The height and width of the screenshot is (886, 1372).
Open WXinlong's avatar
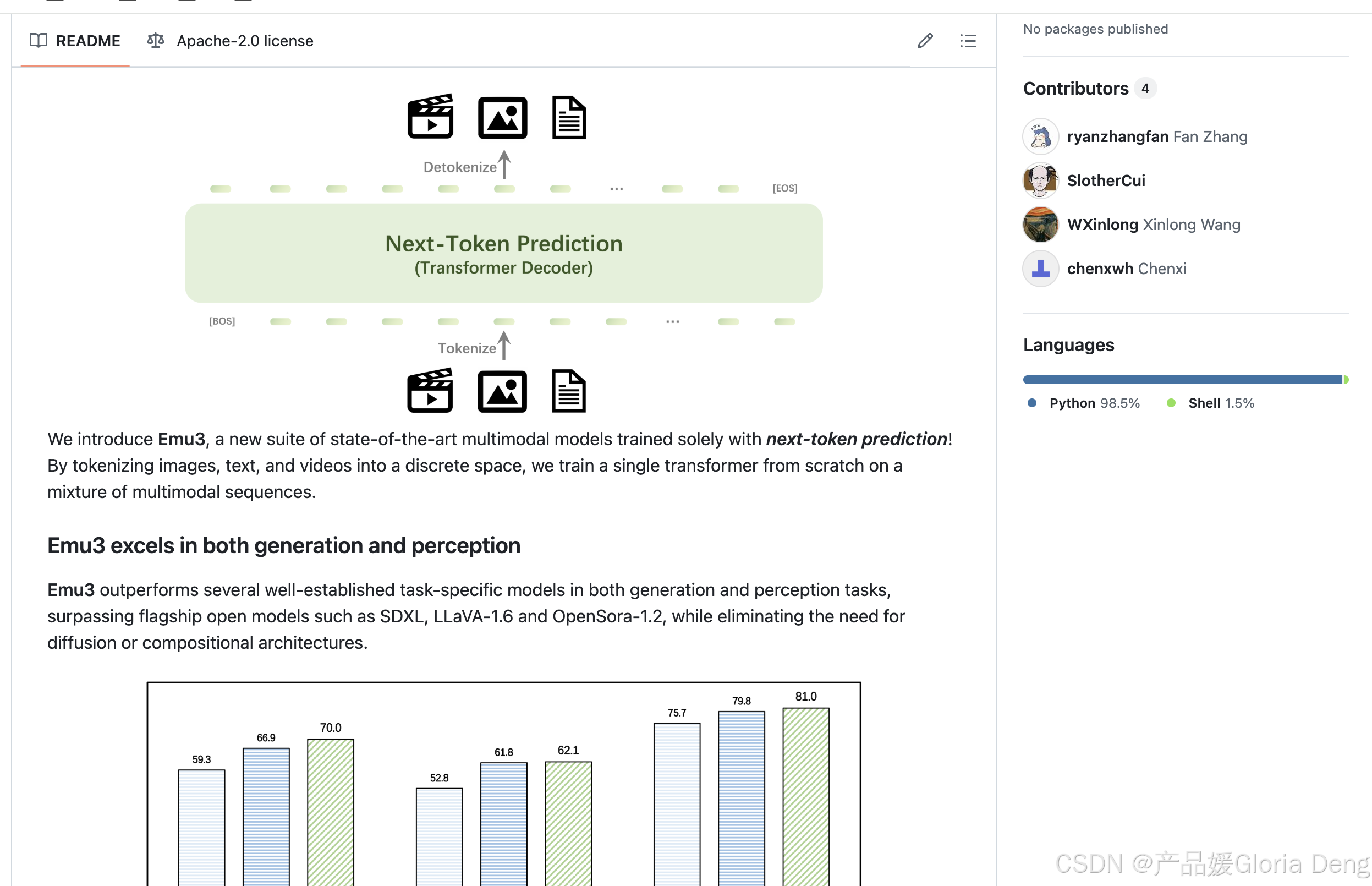pos(1040,225)
